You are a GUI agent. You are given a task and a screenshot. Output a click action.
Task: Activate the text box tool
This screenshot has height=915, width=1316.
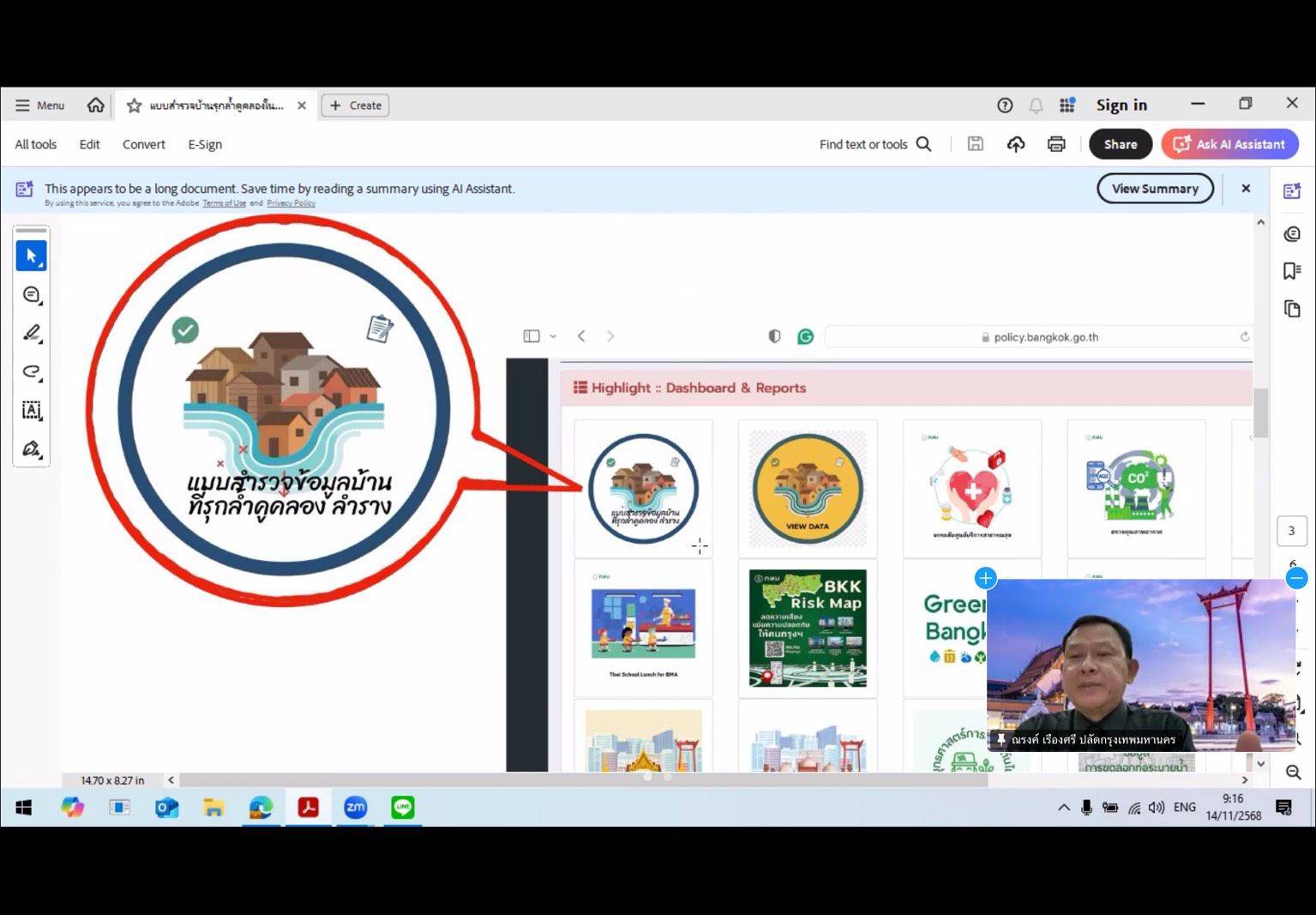click(x=32, y=410)
